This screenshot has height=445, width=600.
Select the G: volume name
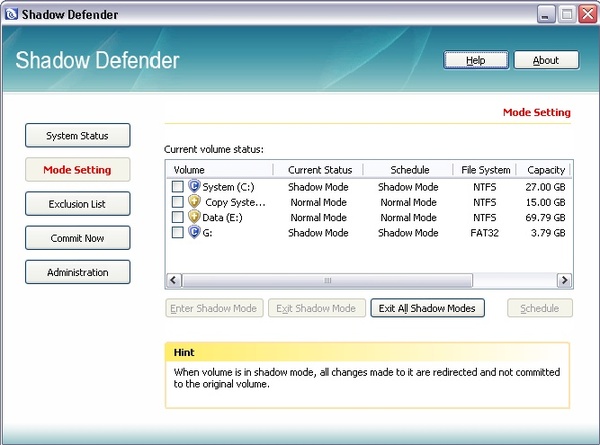[207, 233]
